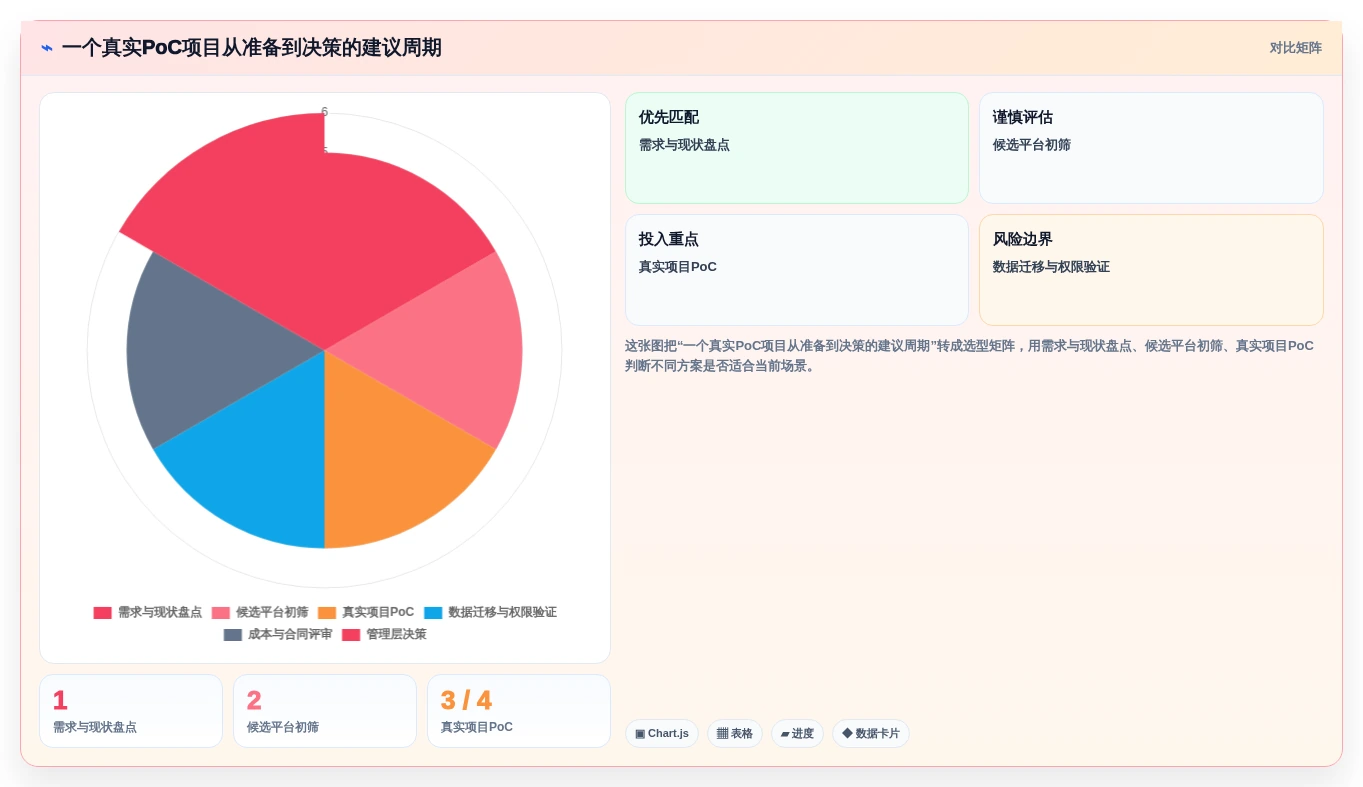Click the description paragraph starting with 这张图把

[970, 356]
